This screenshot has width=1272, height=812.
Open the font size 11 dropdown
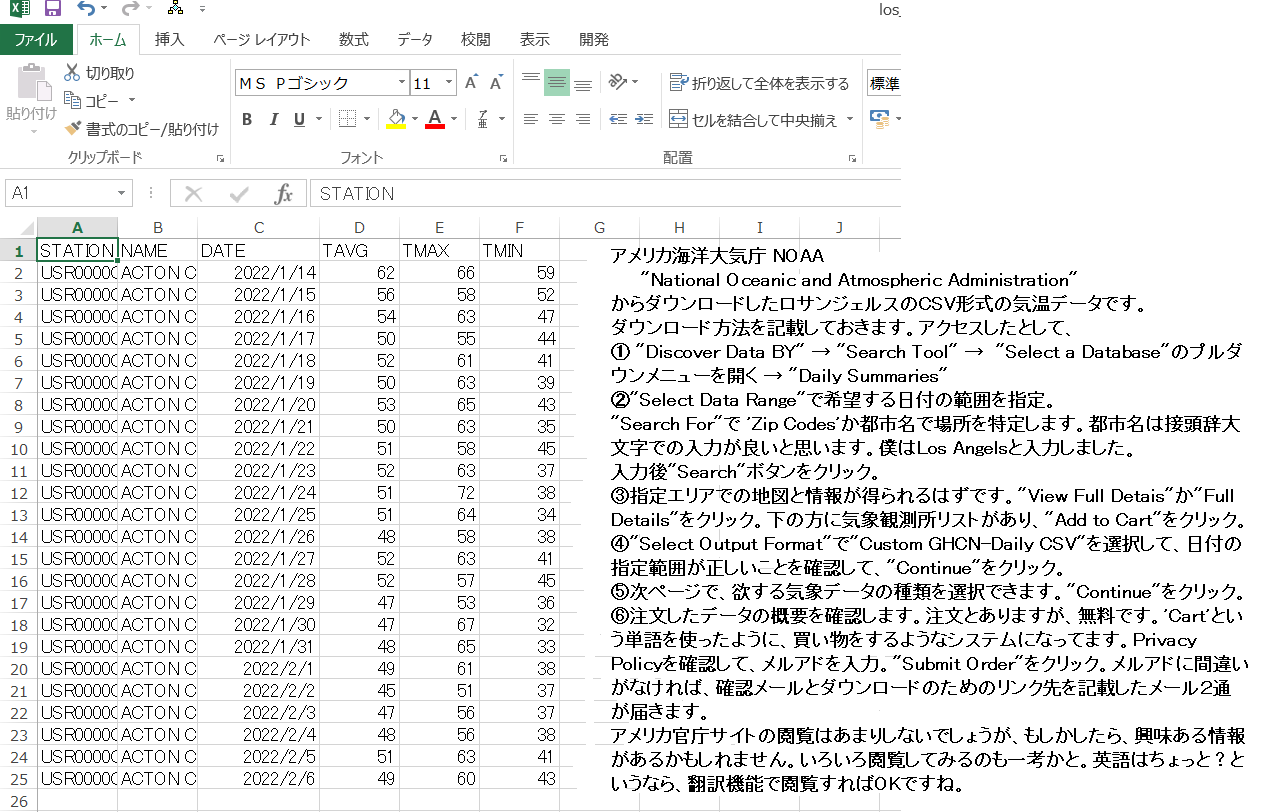450,83
